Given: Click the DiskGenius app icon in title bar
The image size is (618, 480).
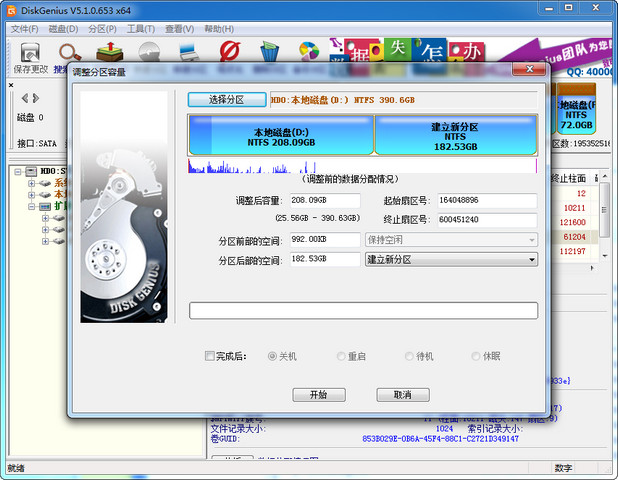Looking at the screenshot, I should [x=11, y=11].
